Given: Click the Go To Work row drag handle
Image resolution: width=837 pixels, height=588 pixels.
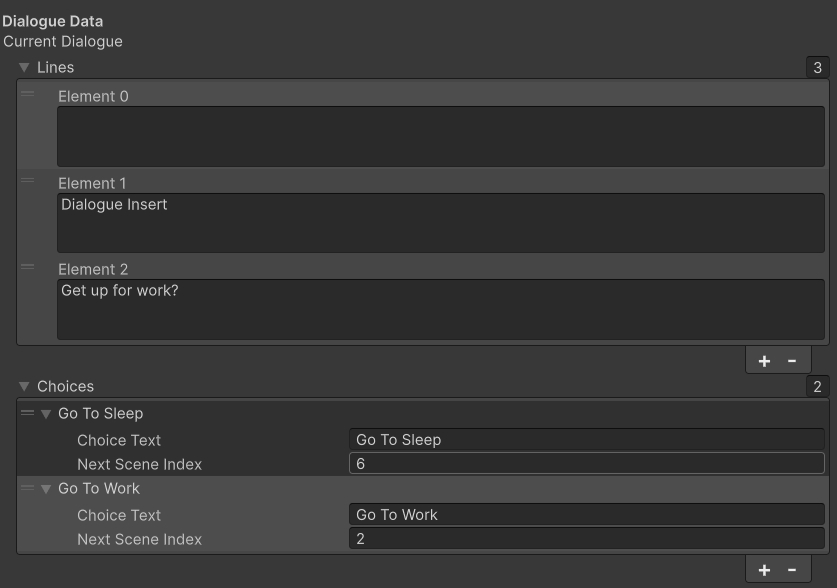Looking at the screenshot, I should pos(27,488).
